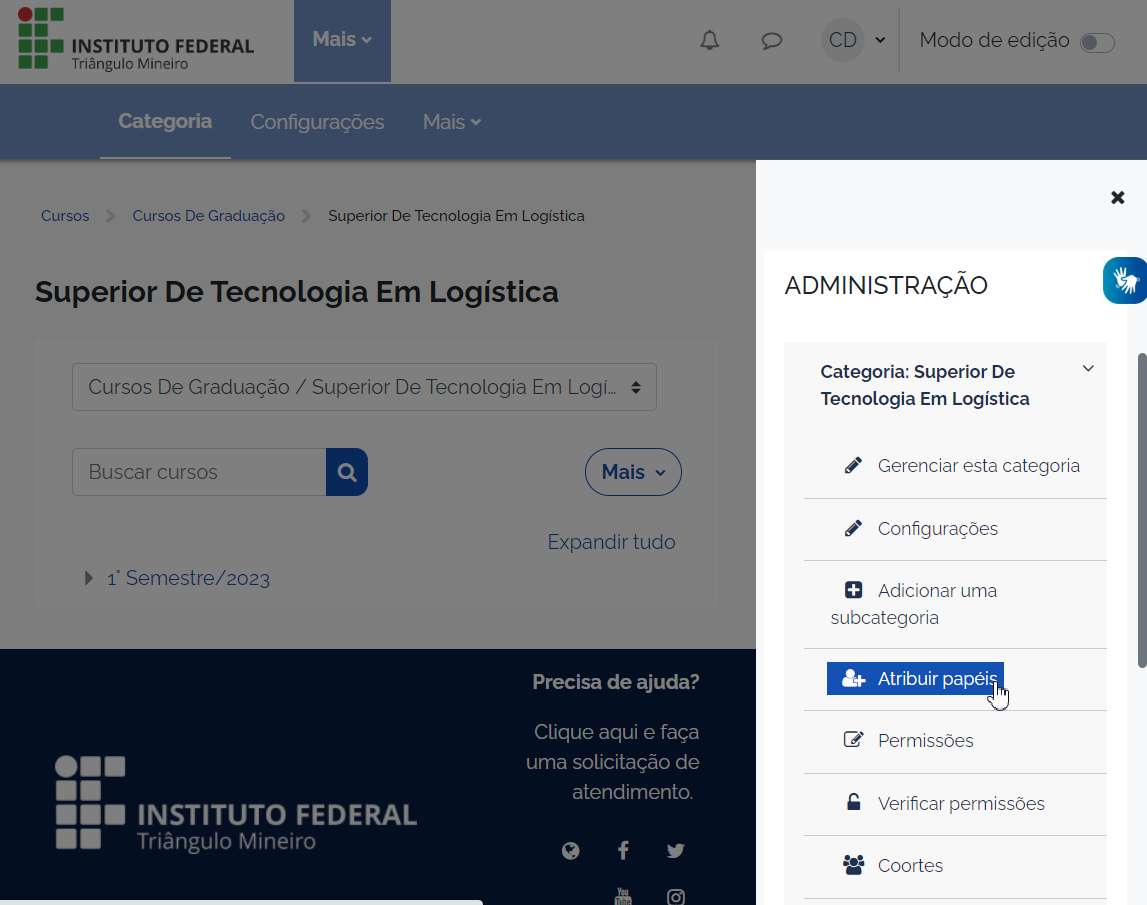Close the administration side panel

click(x=1118, y=198)
